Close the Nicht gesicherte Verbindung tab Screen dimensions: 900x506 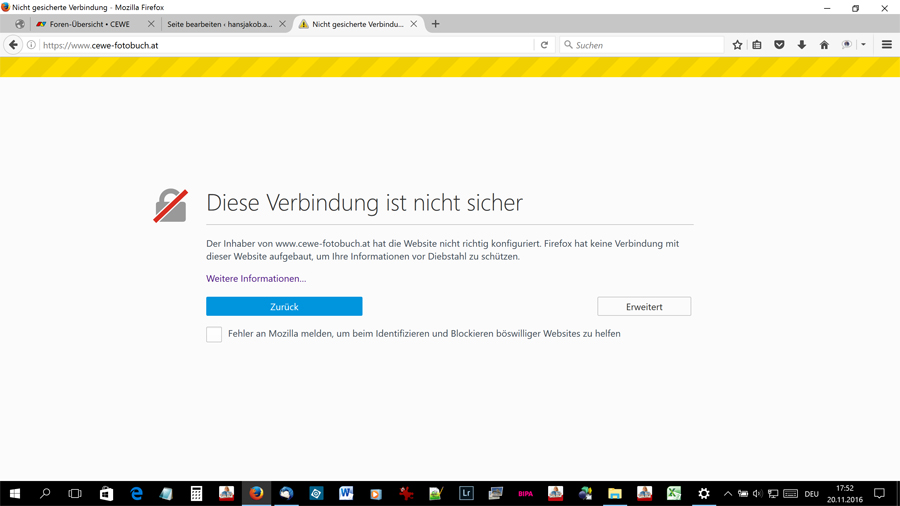[414, 24]
